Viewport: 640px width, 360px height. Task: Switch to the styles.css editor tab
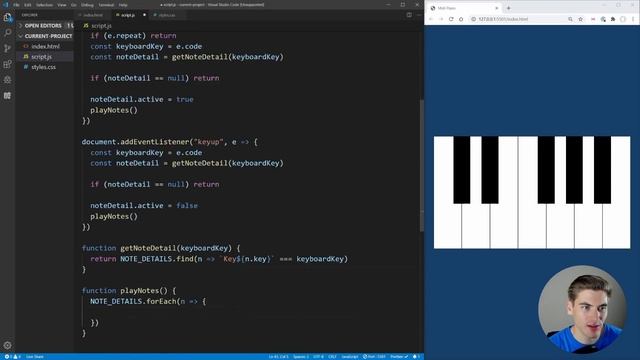167,15
